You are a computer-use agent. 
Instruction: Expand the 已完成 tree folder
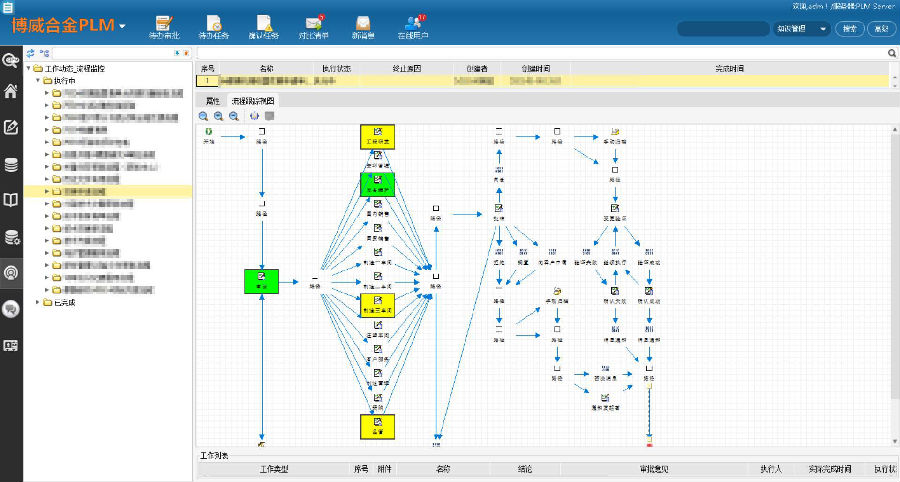click(x=38, y=302)
